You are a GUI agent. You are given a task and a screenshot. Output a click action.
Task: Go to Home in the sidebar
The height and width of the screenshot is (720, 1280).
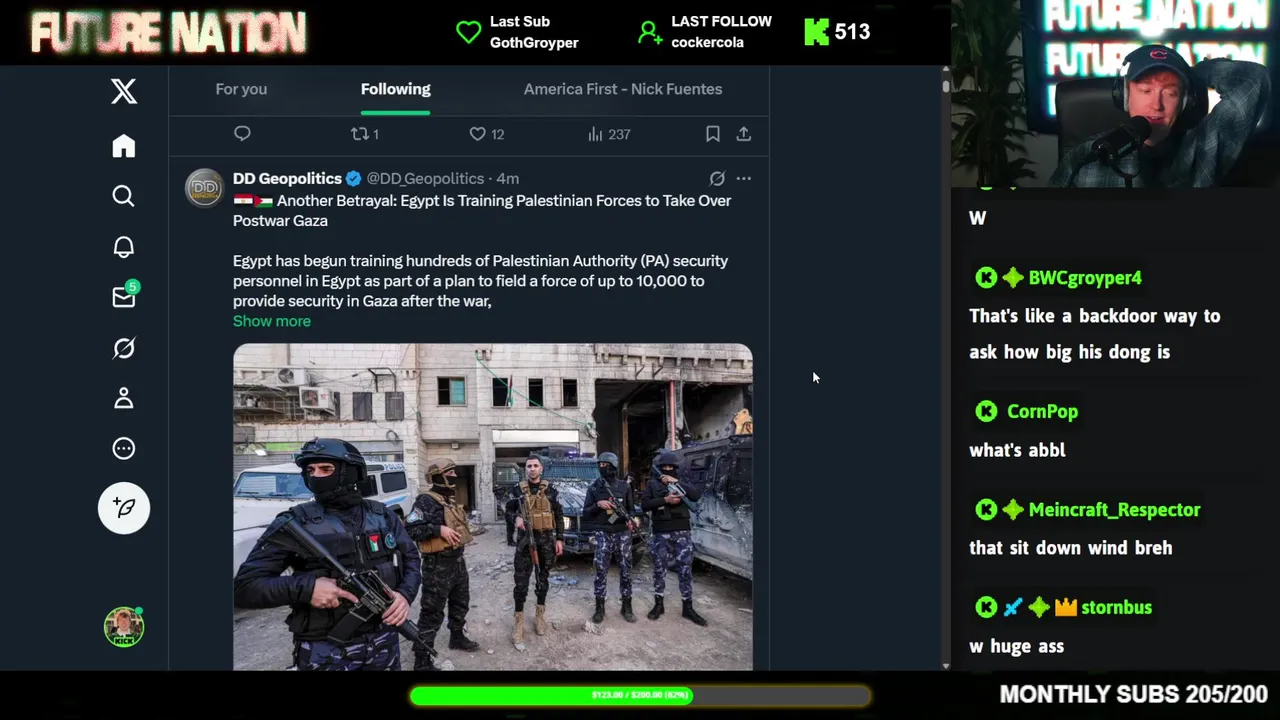[x=124, y=146]
